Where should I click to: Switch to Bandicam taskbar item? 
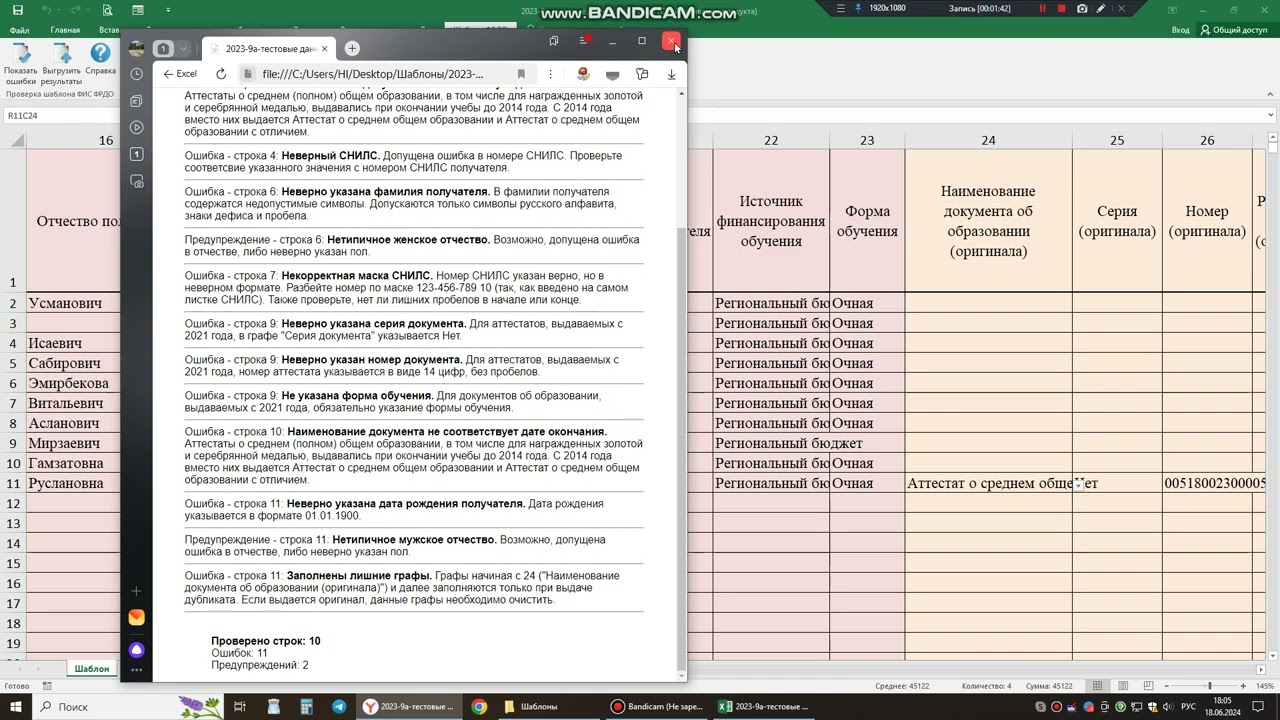coord(658,707)
